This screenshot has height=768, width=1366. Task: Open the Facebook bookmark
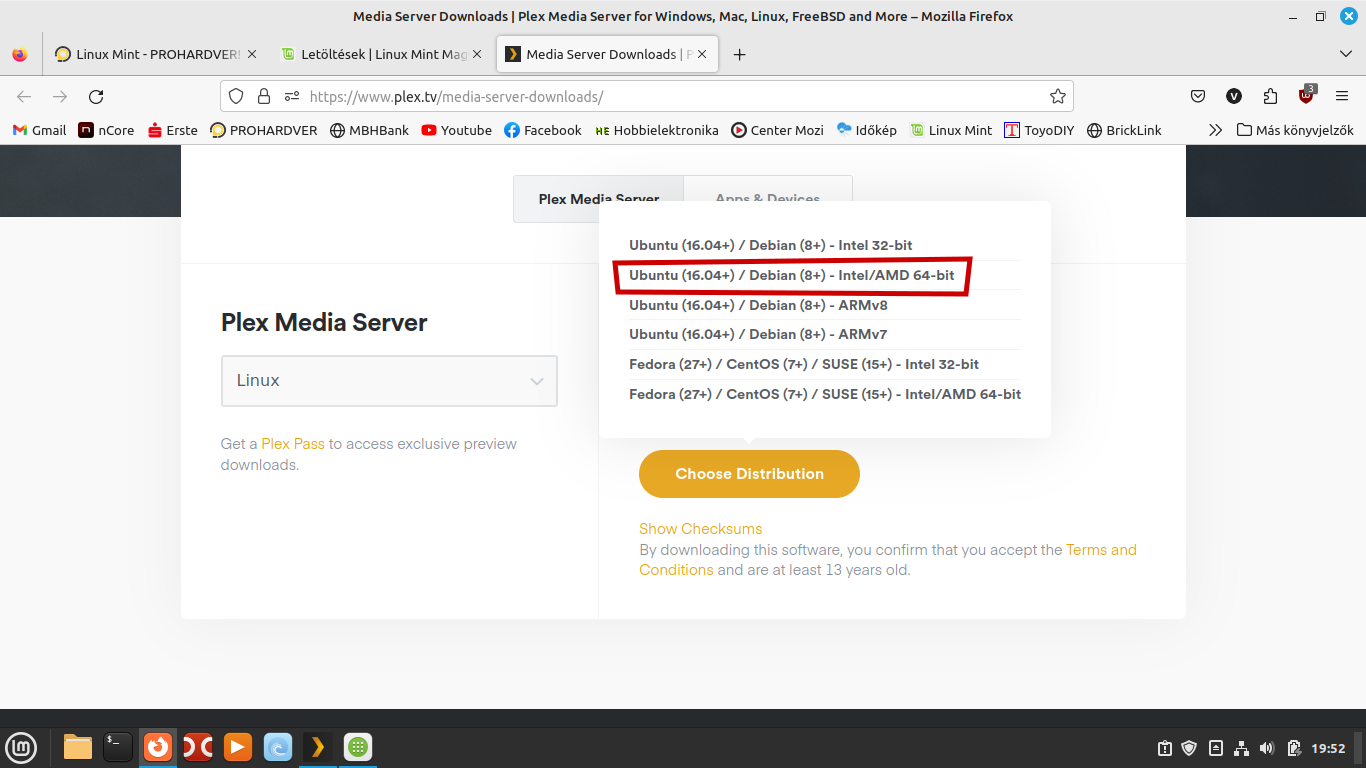pos(543,130)
